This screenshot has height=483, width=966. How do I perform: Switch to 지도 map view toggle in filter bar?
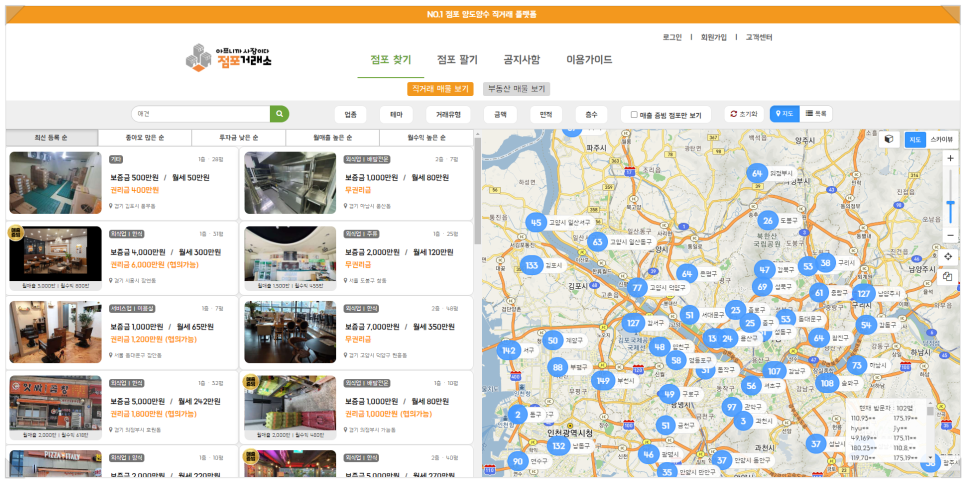(785, 114)
